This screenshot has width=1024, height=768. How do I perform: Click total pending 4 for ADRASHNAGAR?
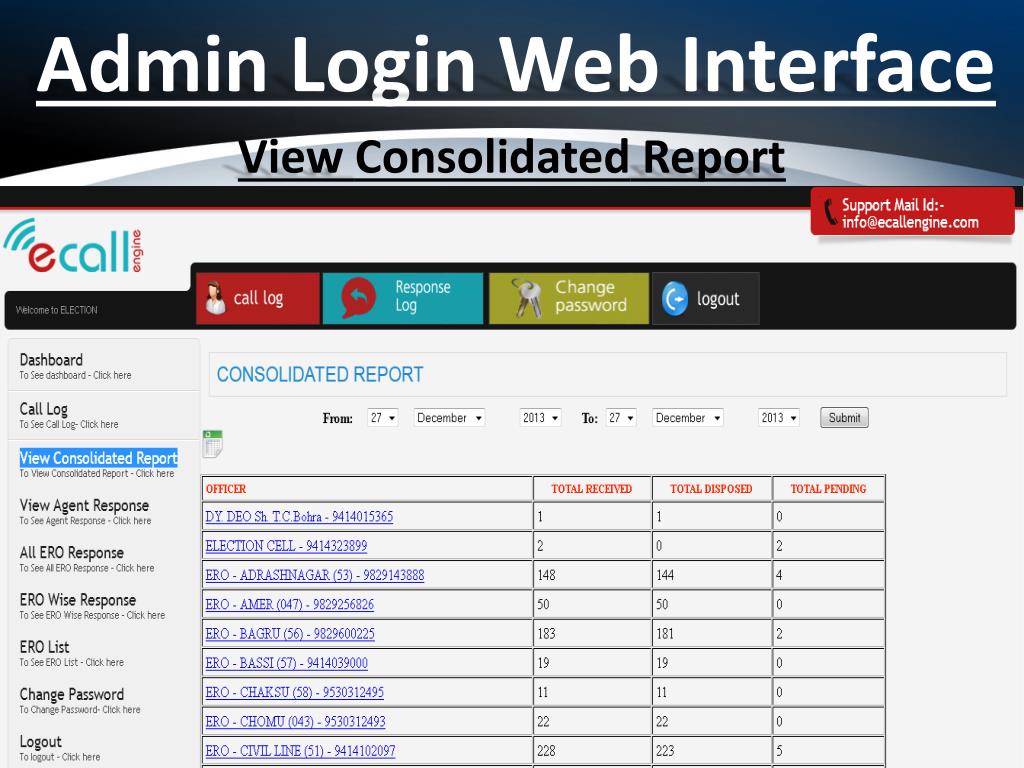pos(779,575)
